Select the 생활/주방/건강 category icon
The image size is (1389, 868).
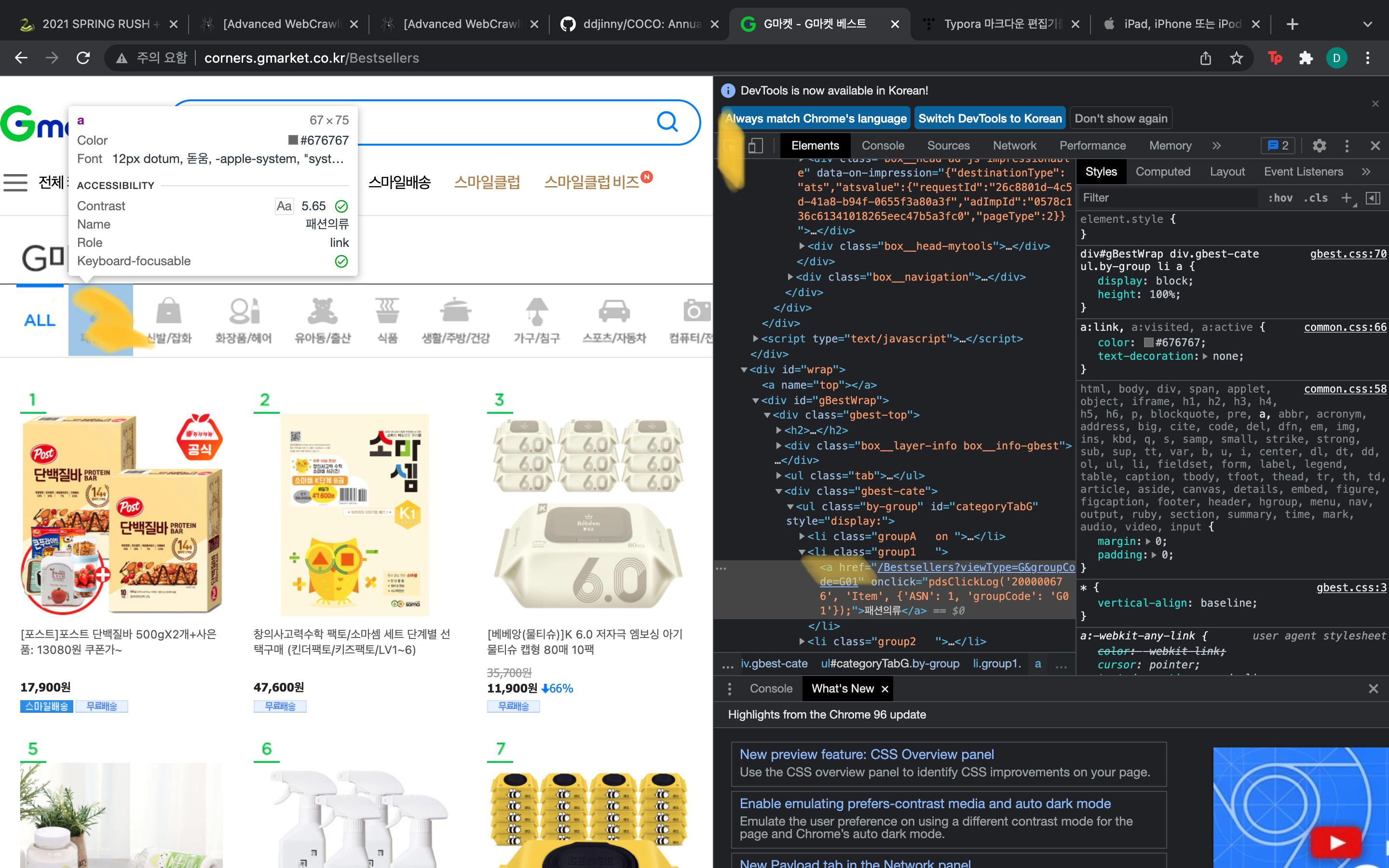click(x=456, y=320)
